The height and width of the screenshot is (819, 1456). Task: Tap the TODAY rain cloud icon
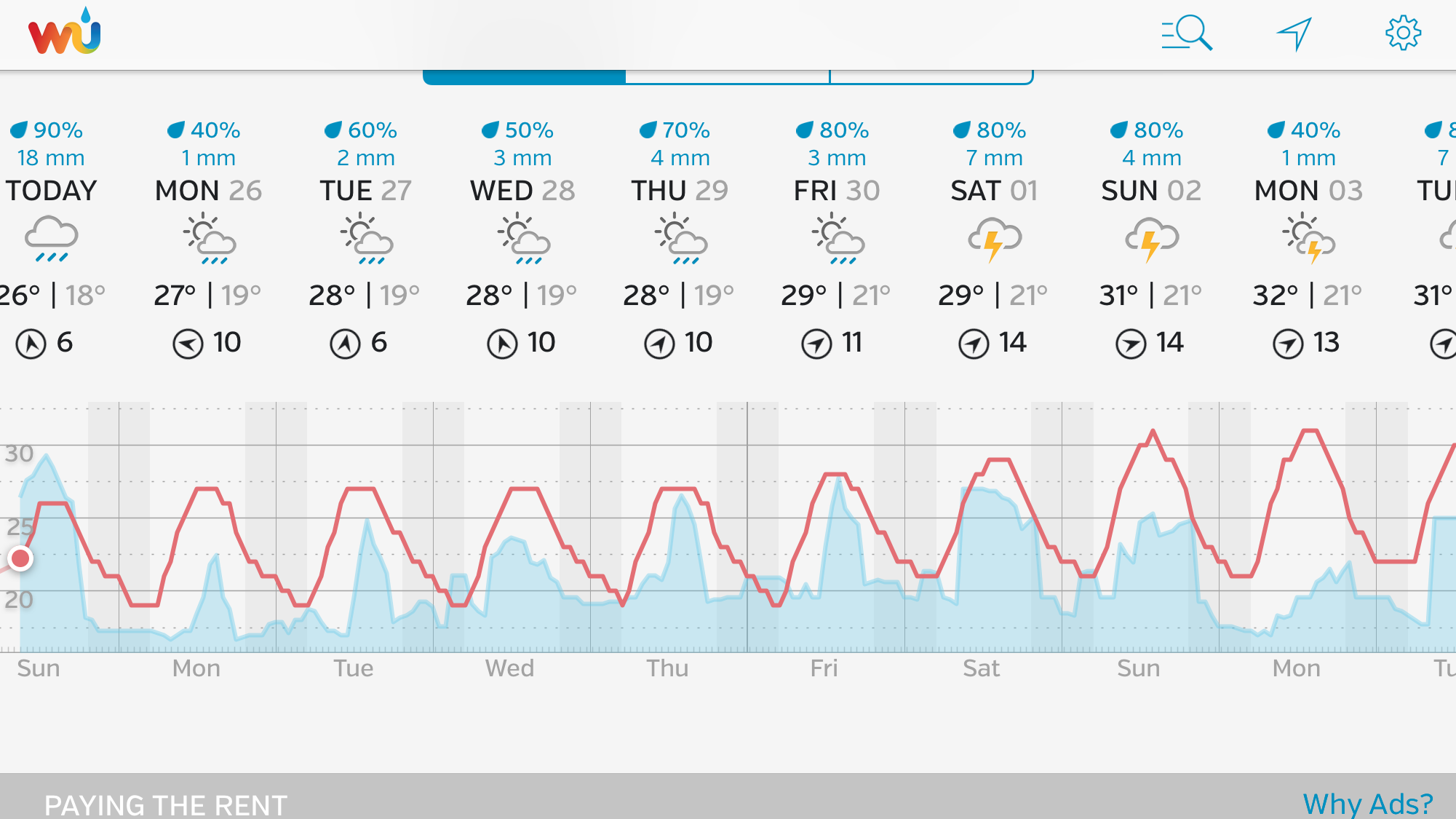point(51,239)
